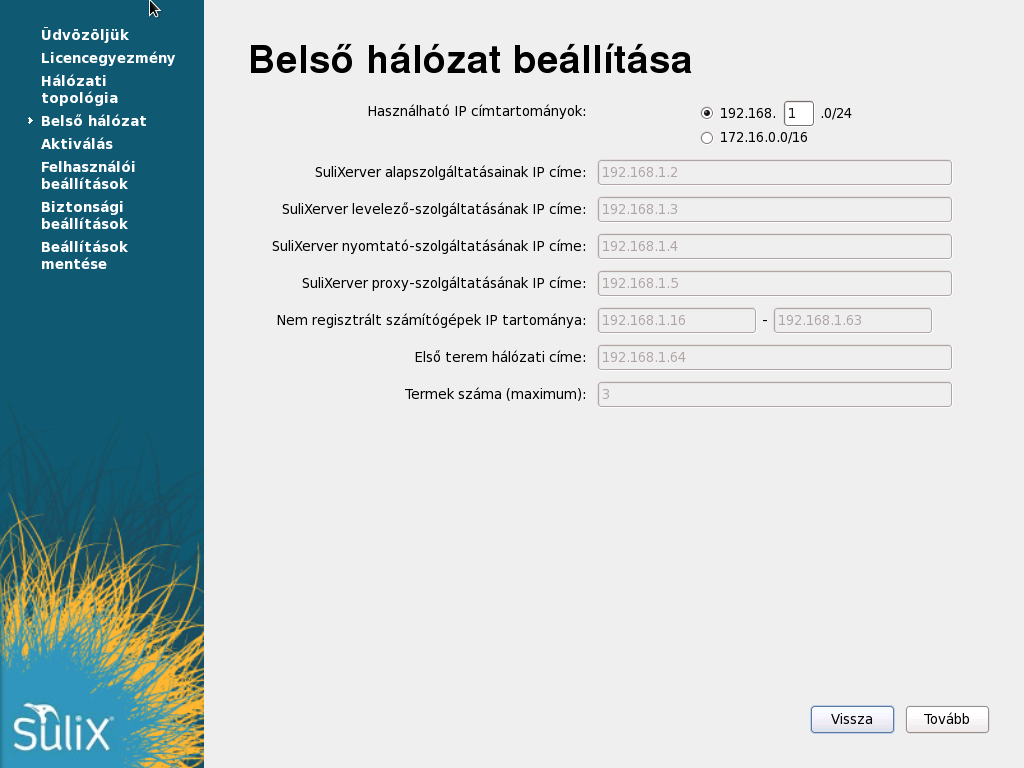Image resolution: width=1024 pixels, height=768 pixels.
Task: Open the Hálózati topológia sidebar step
Action: click(x=80, y=89)
